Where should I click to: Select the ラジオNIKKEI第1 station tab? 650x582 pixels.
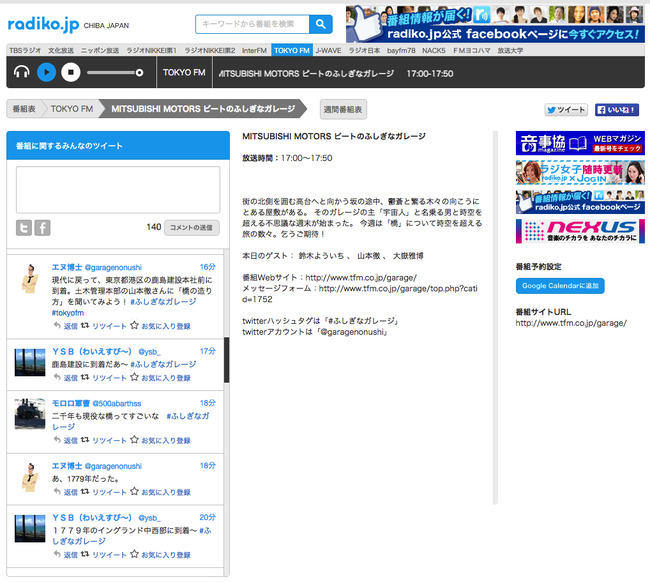[151, 51]
